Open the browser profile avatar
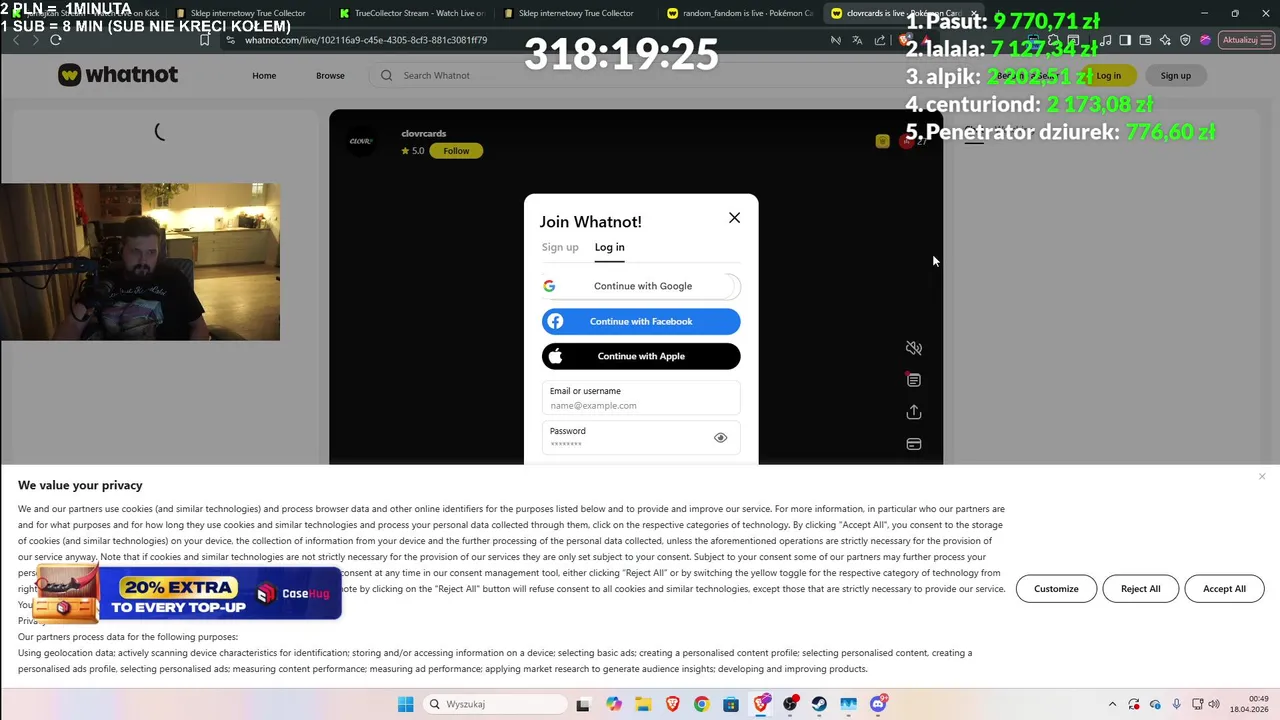 tap(1205, 40)
